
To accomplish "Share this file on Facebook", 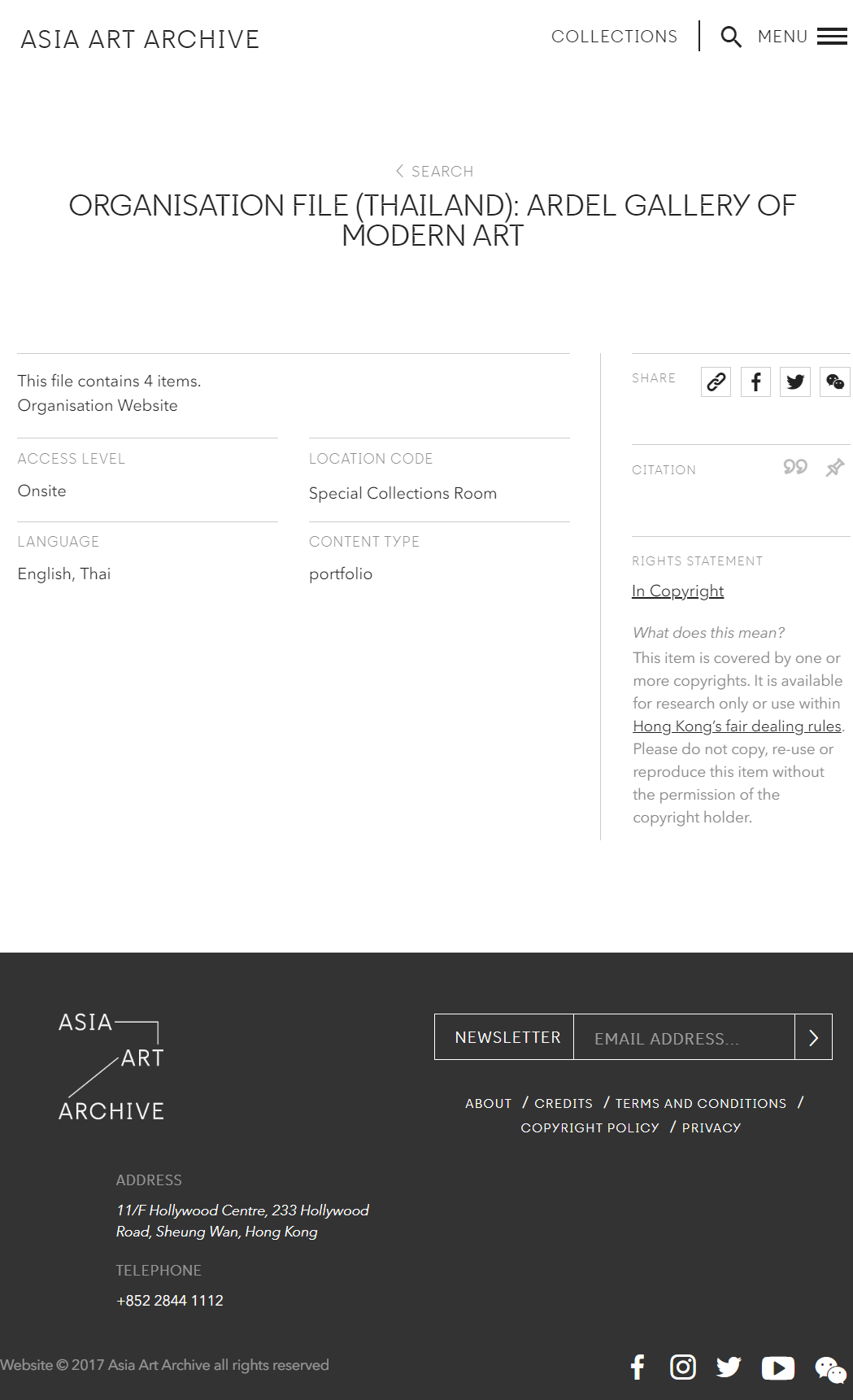I will [755, 382].
